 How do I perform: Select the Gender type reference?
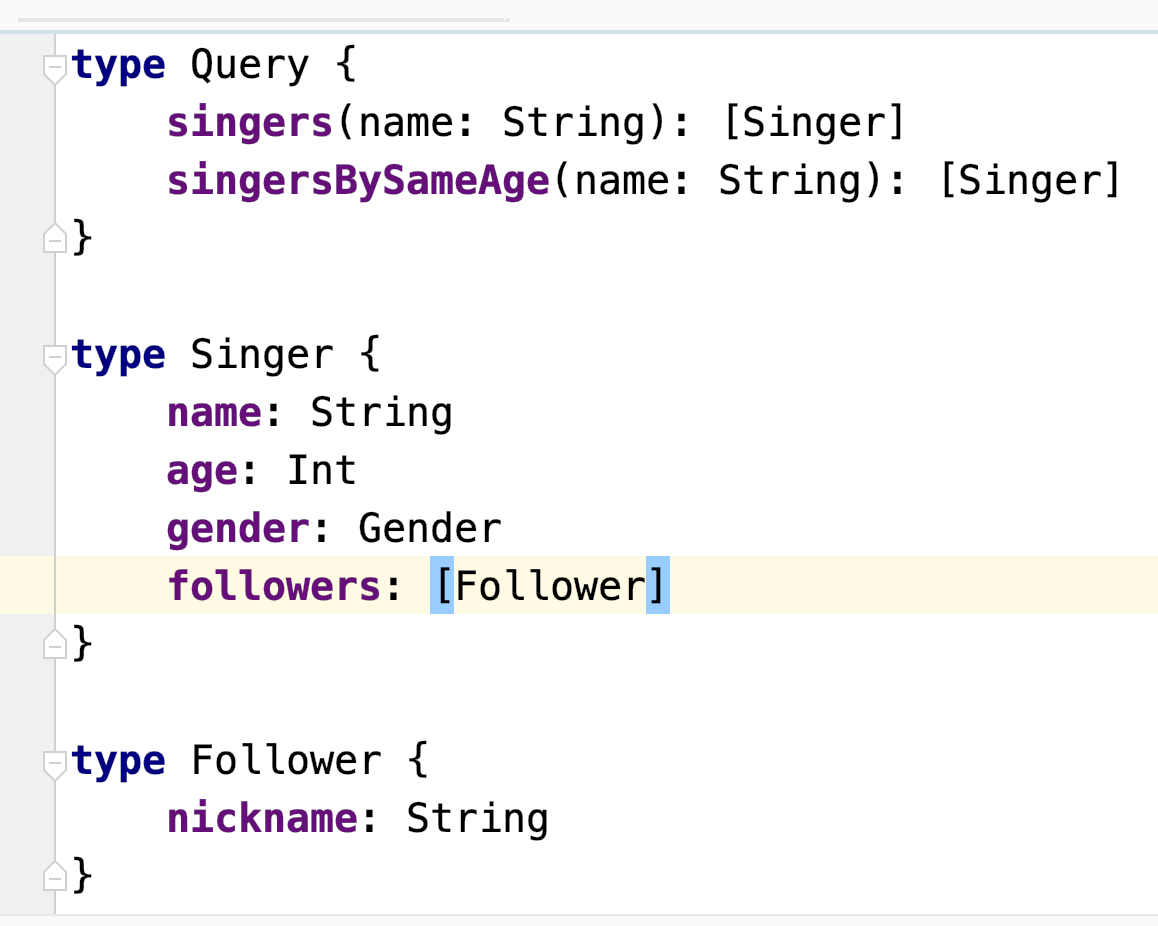430,529
